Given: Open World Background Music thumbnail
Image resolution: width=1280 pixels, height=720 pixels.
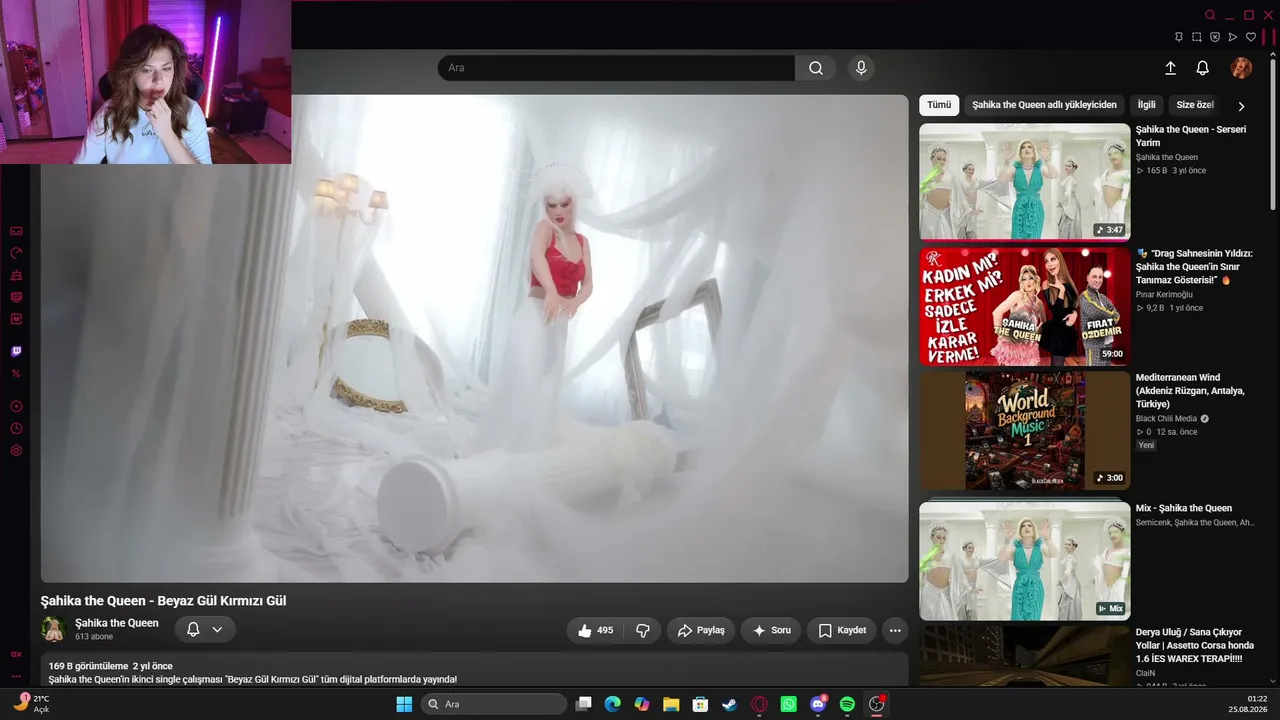Looking at the screenshot, I should pyautogui.click(x=1025, y=430).
